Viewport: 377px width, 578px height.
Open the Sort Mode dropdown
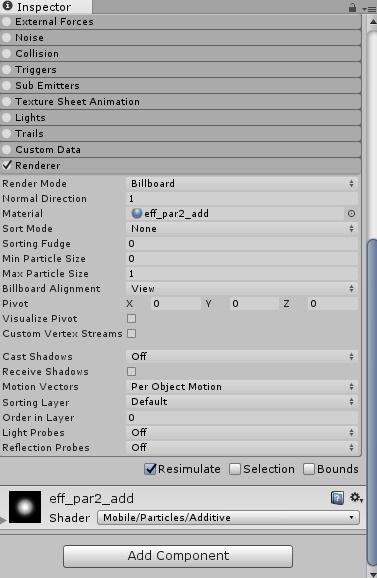(242, 229)
